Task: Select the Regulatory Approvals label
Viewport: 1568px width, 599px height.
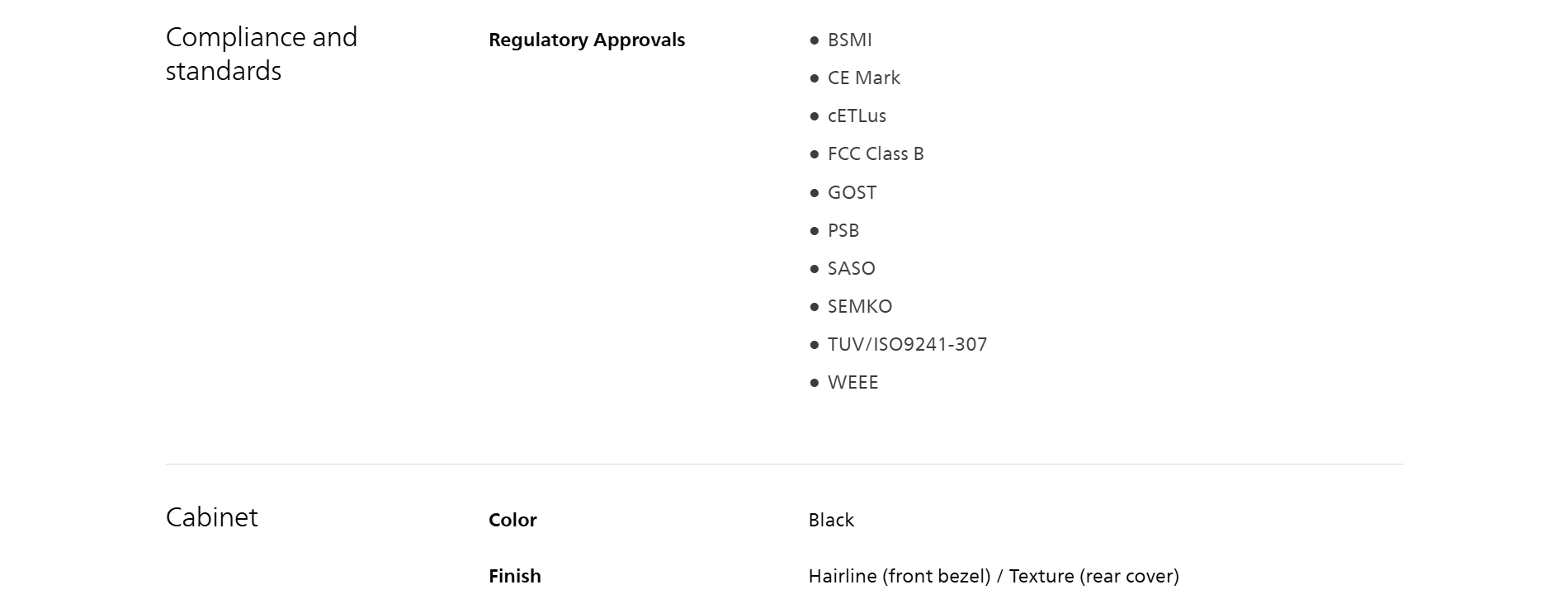Action: [586, 40]
